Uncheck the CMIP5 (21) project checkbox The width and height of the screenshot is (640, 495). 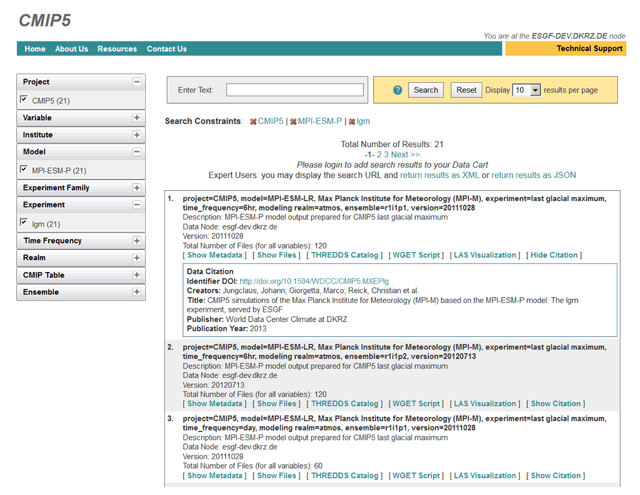(x=24, y=100)
